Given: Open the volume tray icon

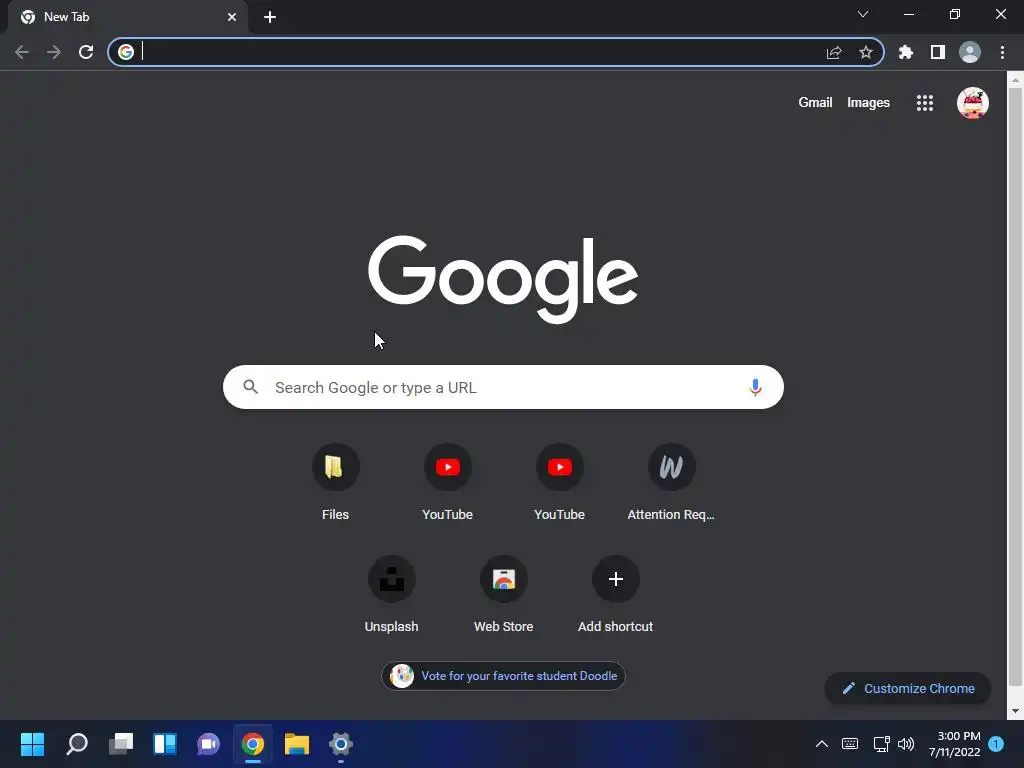Looking at the screenshot, I should [906, 744].
